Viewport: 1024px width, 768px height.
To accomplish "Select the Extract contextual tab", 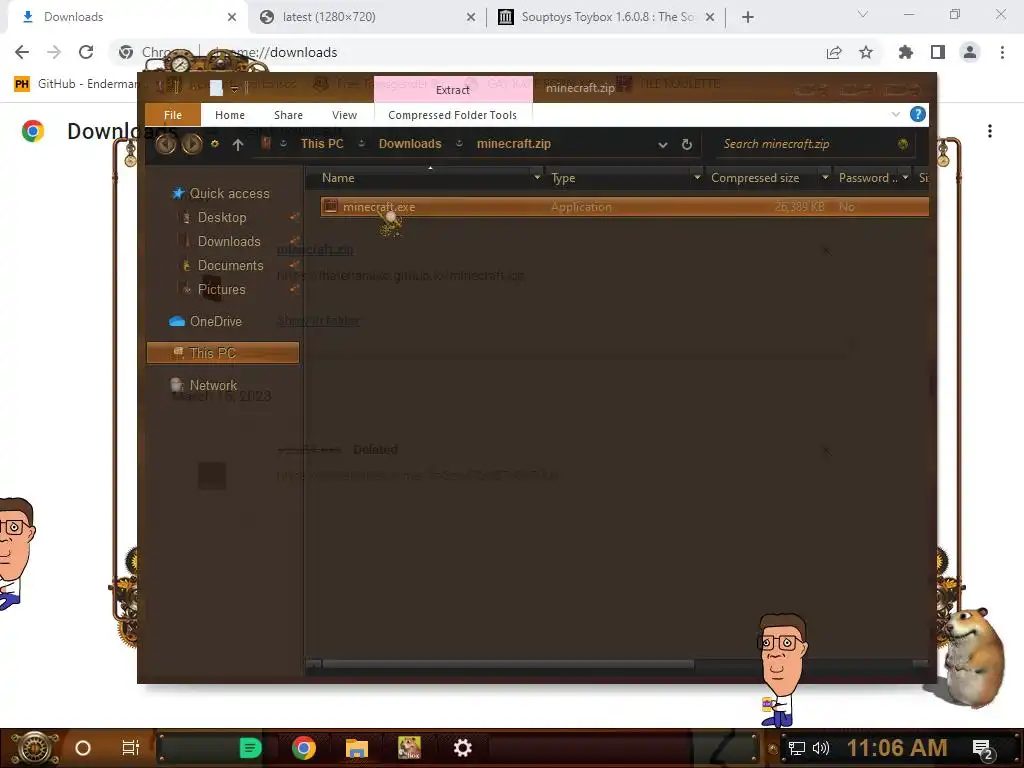I will point(453,89).
